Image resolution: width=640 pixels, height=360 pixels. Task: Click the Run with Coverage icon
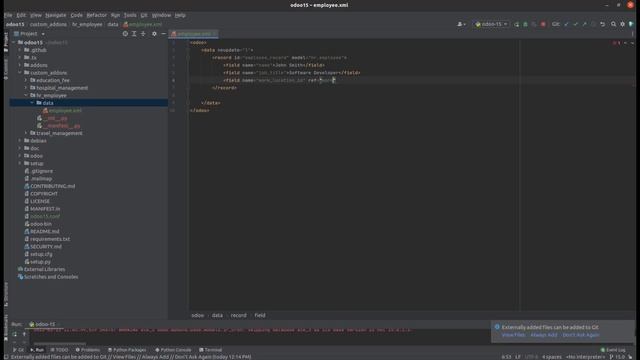(534, 24)
